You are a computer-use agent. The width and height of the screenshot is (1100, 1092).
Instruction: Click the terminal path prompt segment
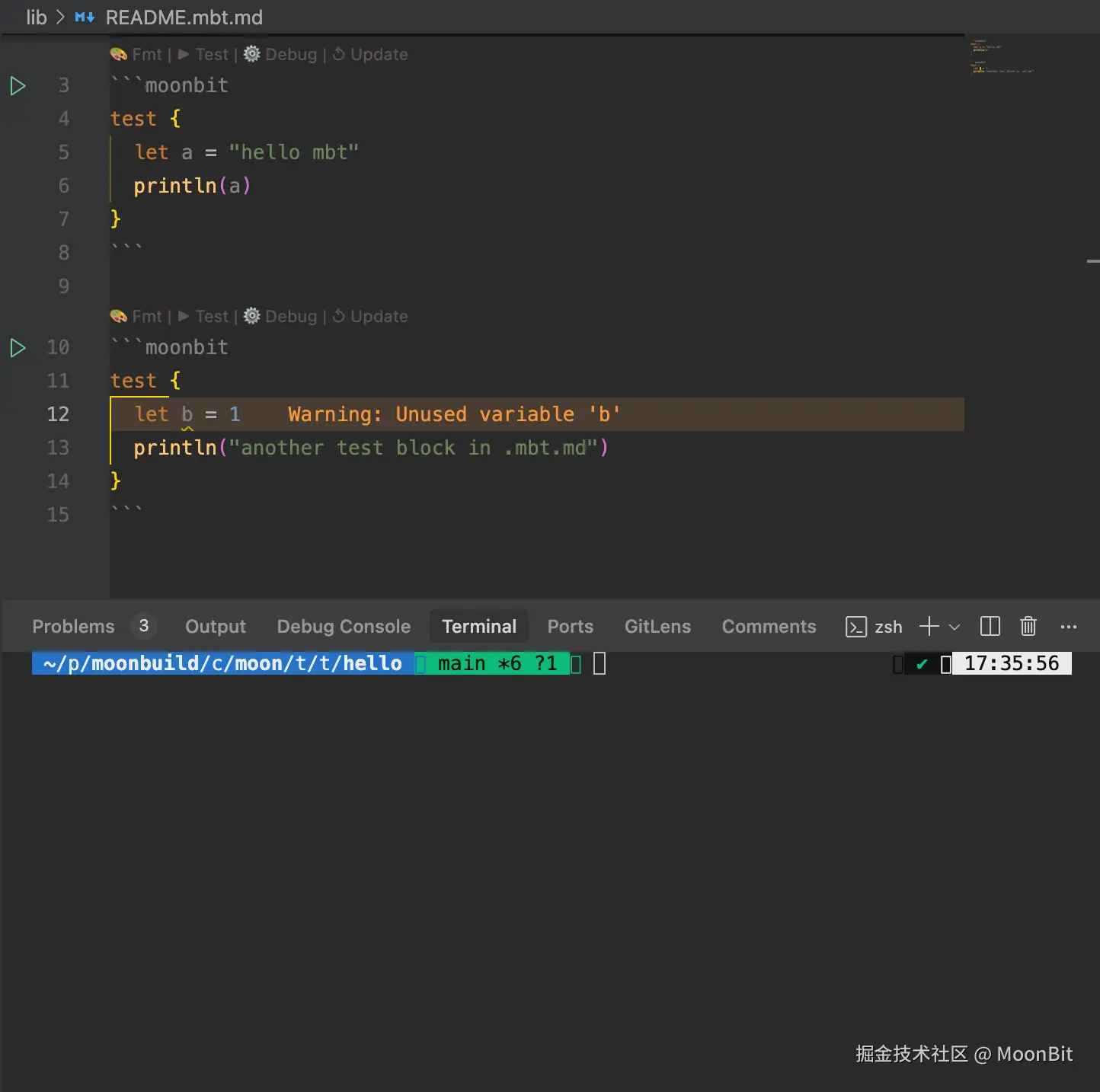point(222,663)
